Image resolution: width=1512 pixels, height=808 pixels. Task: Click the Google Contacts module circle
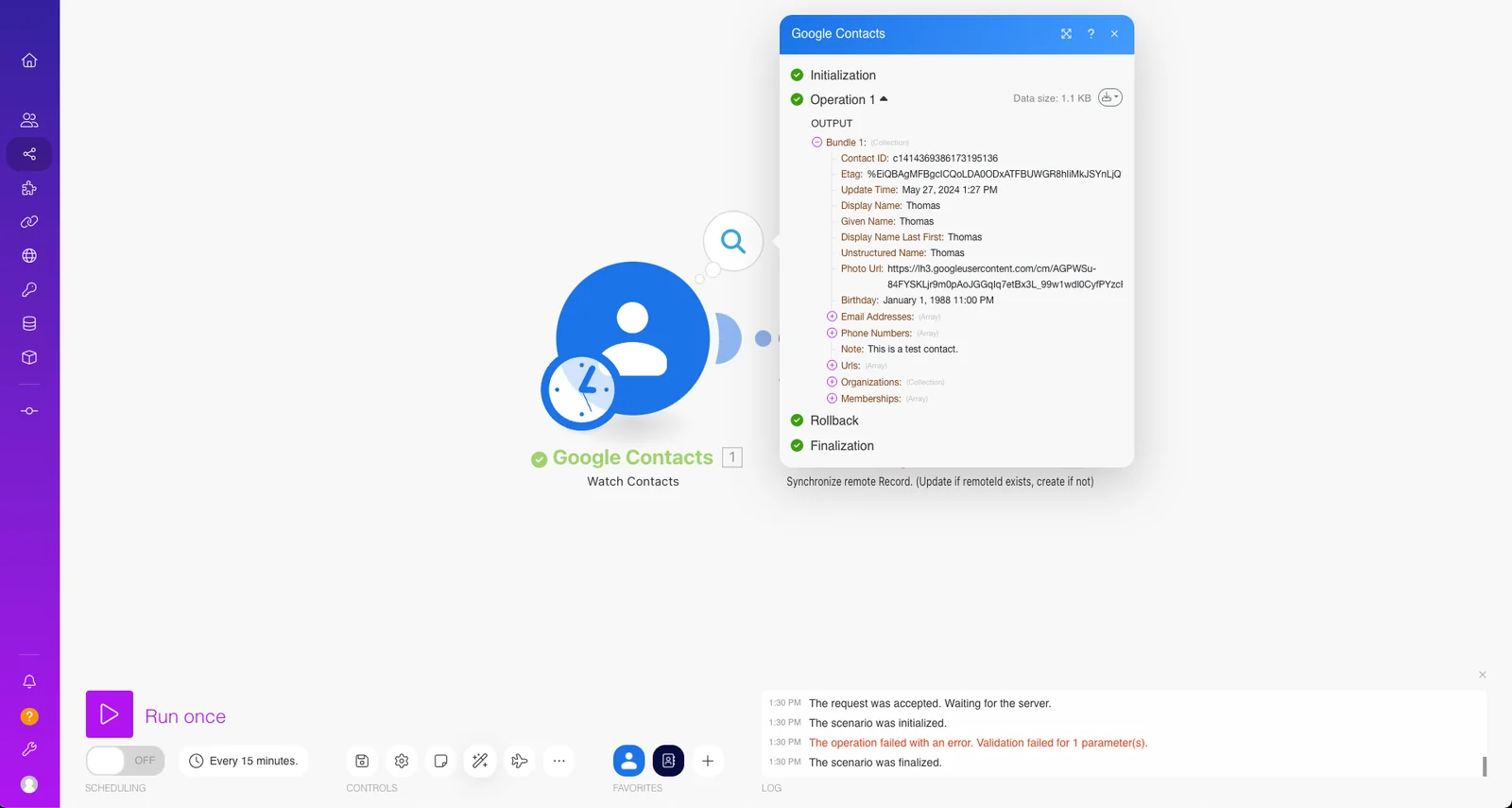[x=632, y=338]
